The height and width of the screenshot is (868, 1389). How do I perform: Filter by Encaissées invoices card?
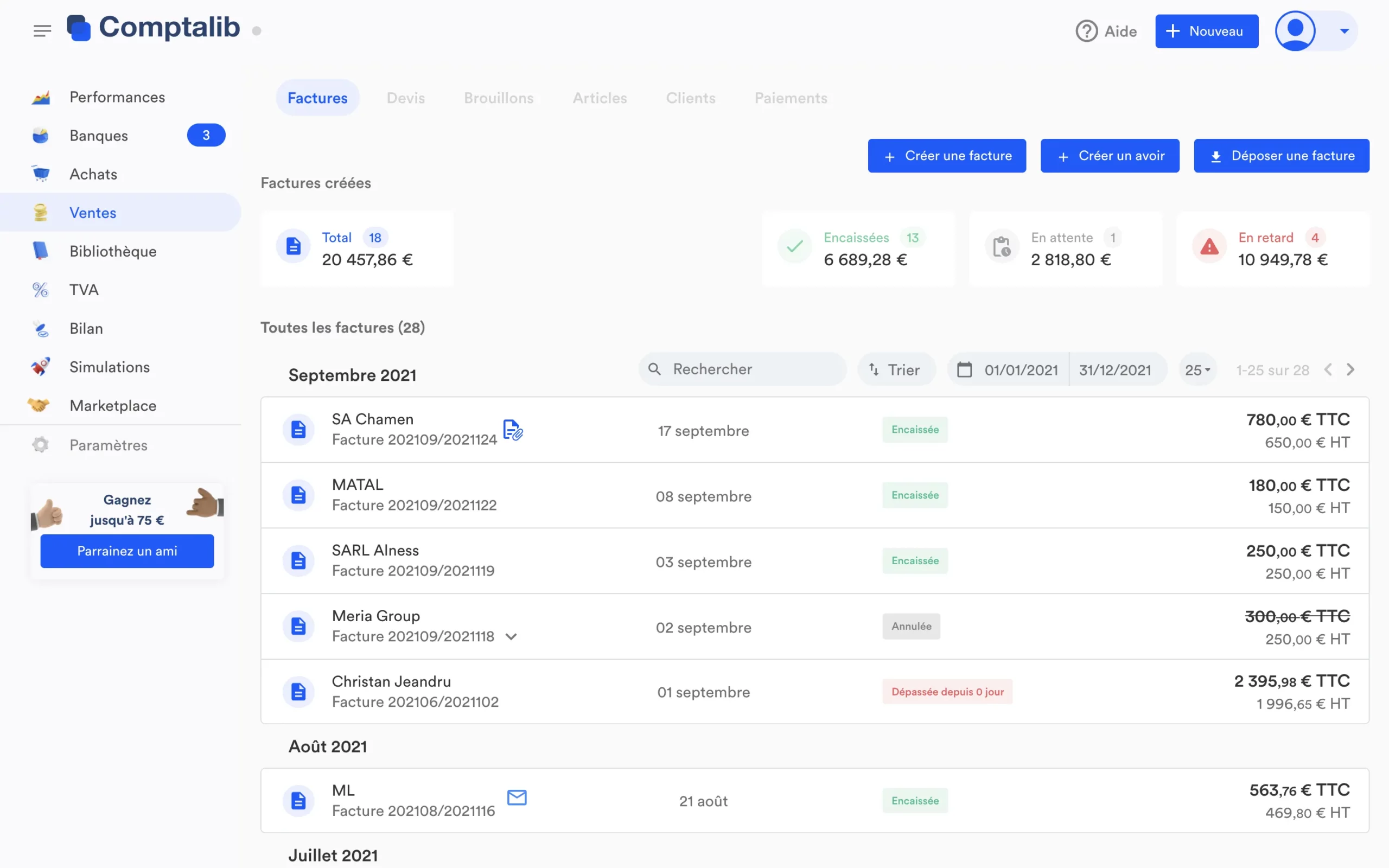[x=858, y=248]
